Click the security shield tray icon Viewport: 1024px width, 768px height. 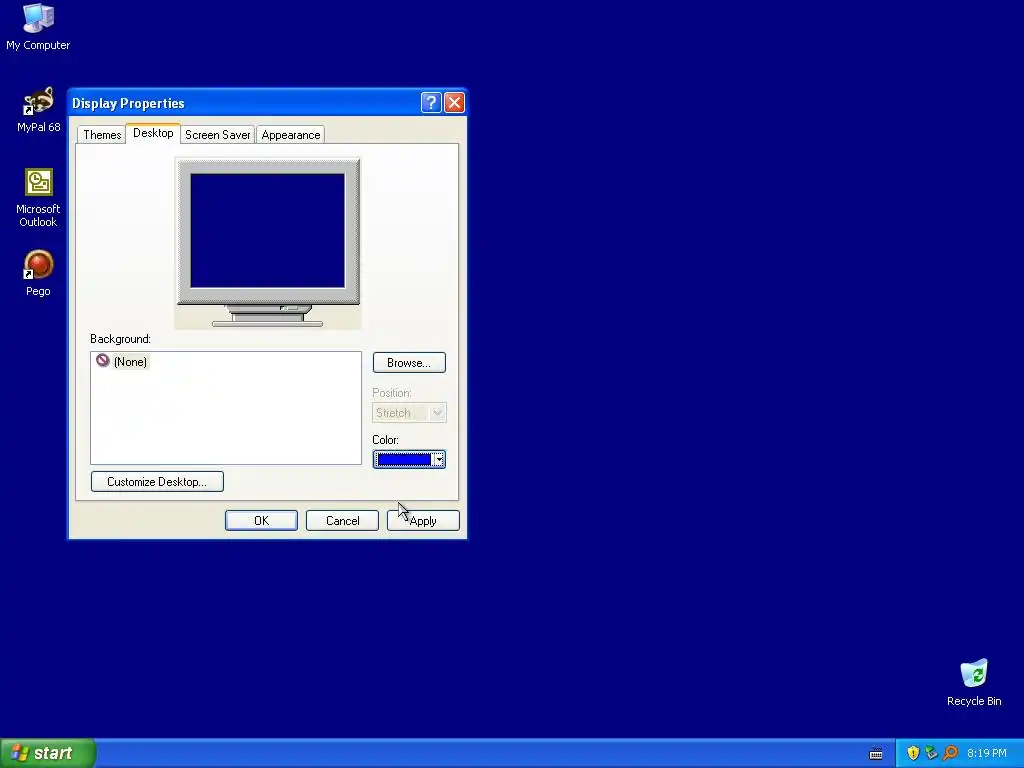(x=913, y=753)
